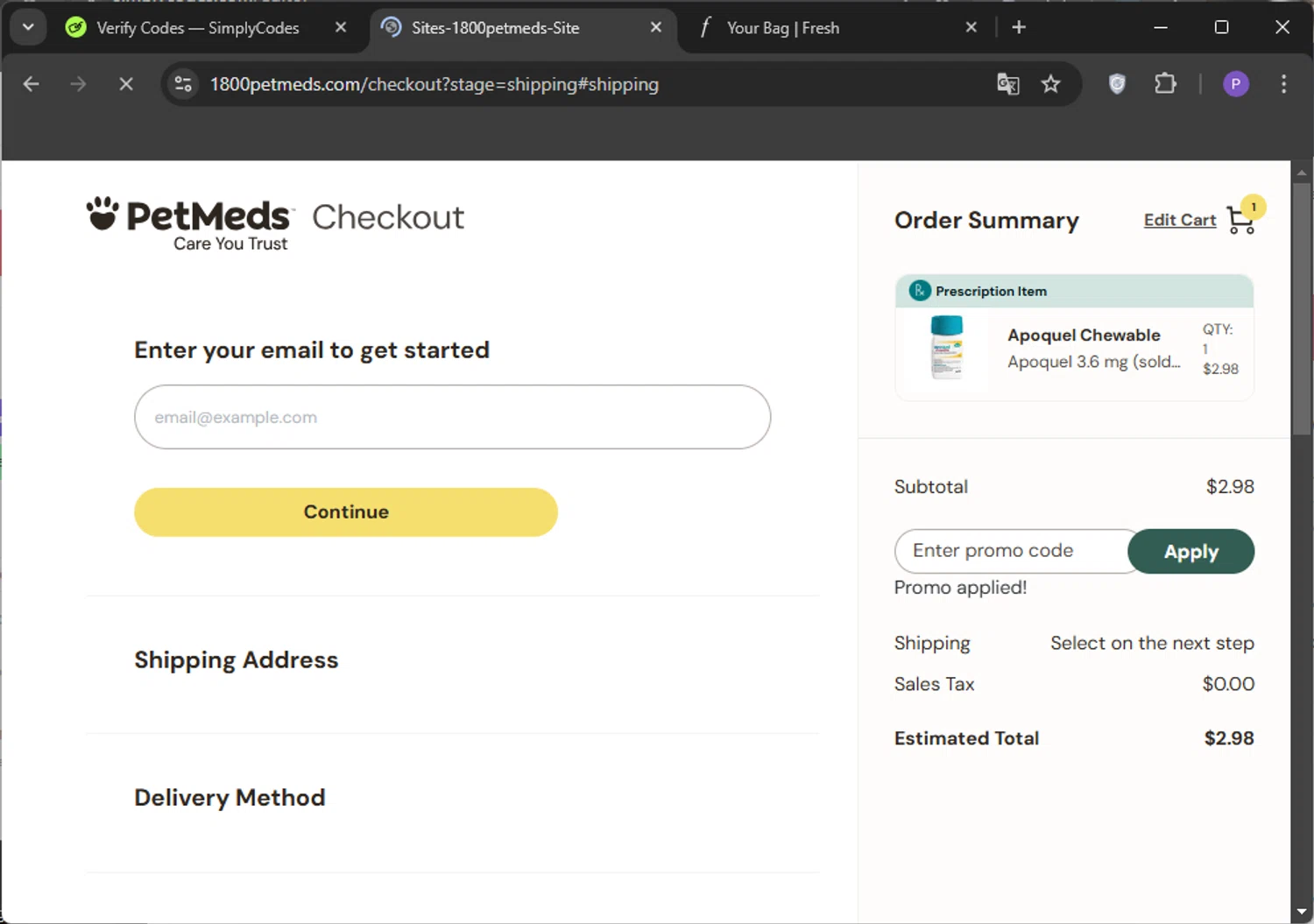Click the PetMeds logo

[189, 223]
